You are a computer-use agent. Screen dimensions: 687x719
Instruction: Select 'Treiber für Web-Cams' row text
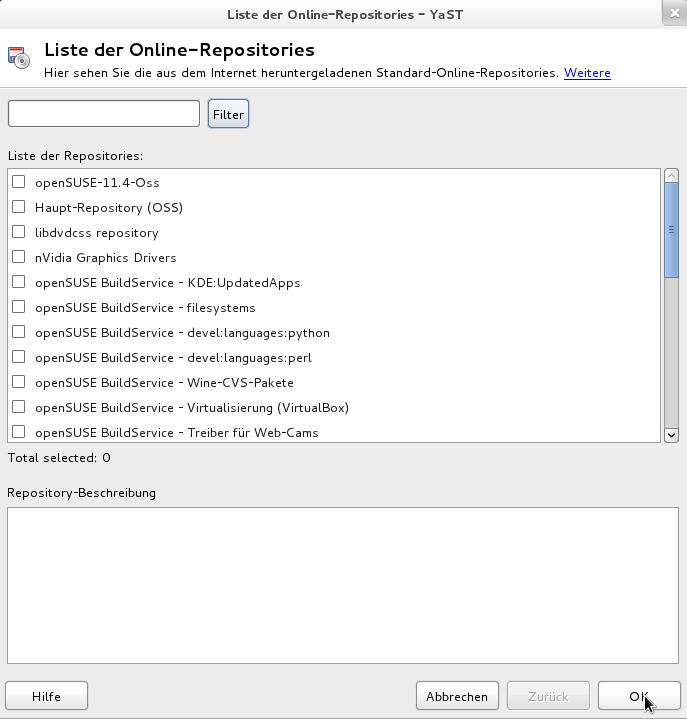[x=253, y=433]
